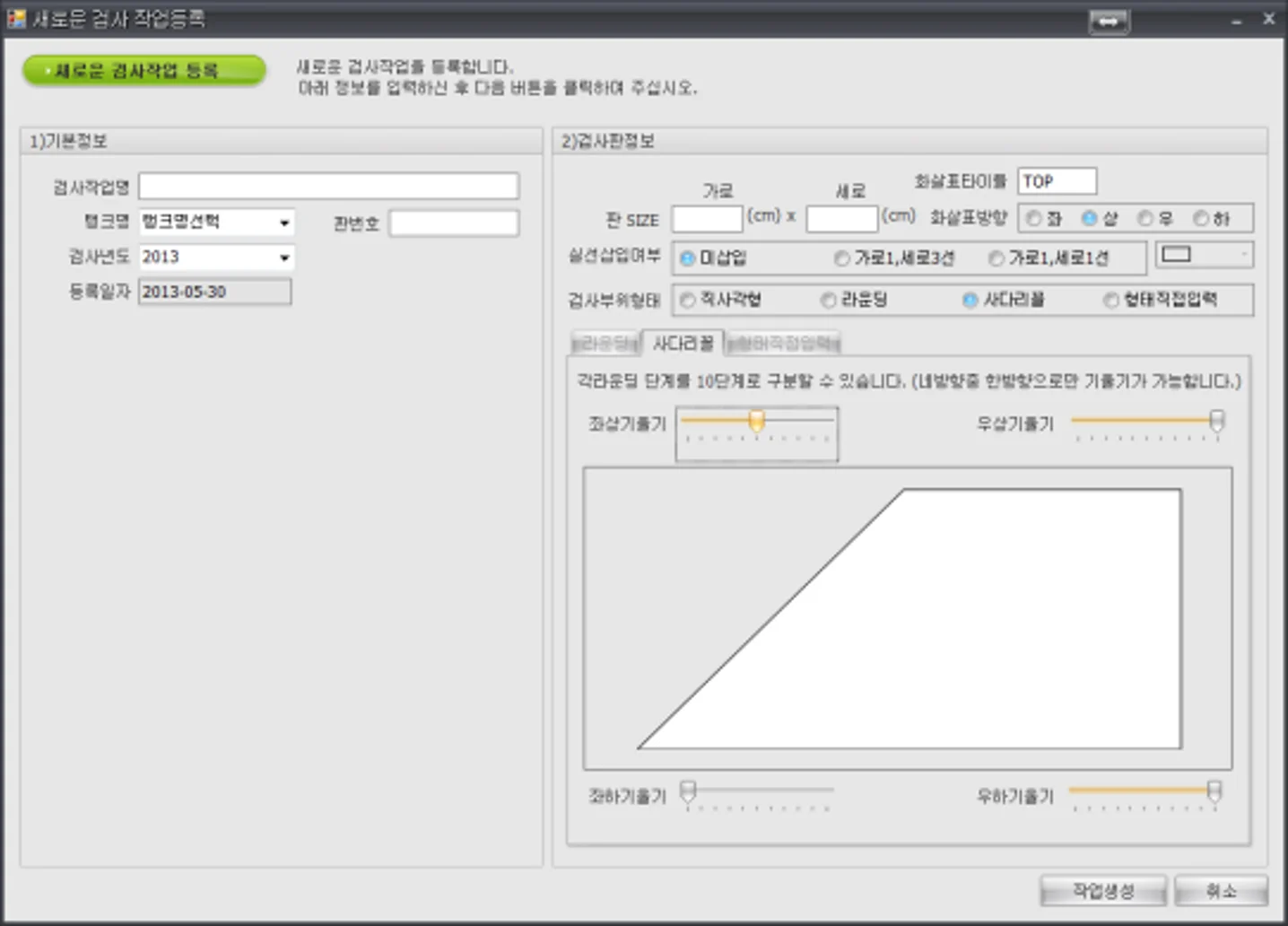Screen dimensions: 1288x926
Task: Choose the 가로1,세로1선 radio option
Action: pyautogui.click(x=996, y=258)
